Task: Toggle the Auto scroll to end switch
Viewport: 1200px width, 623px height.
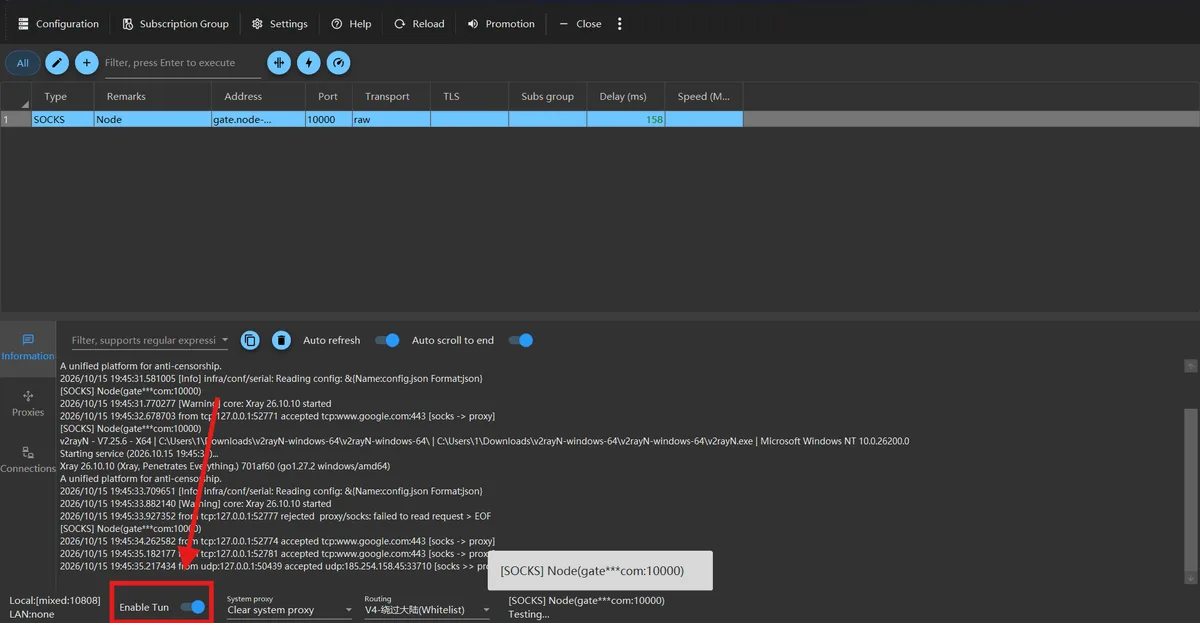Action: coord(521,340)
